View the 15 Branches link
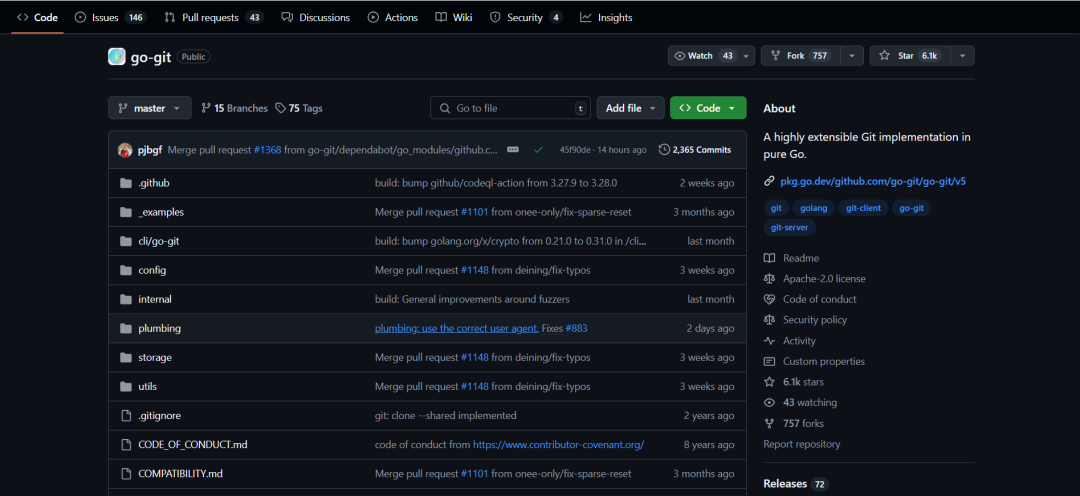Screen dimensions: 1080x496 click(234, 108)
